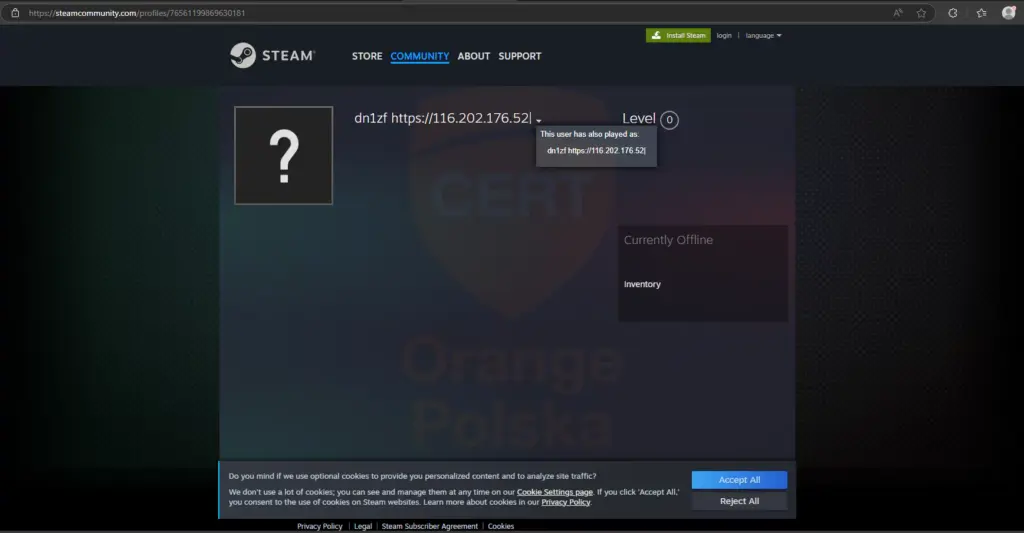Image resolution: width=1024 pixels, height=533 pixels.
Task: Open the COMMUNITY menu
Action: click(x=420, y=56)
